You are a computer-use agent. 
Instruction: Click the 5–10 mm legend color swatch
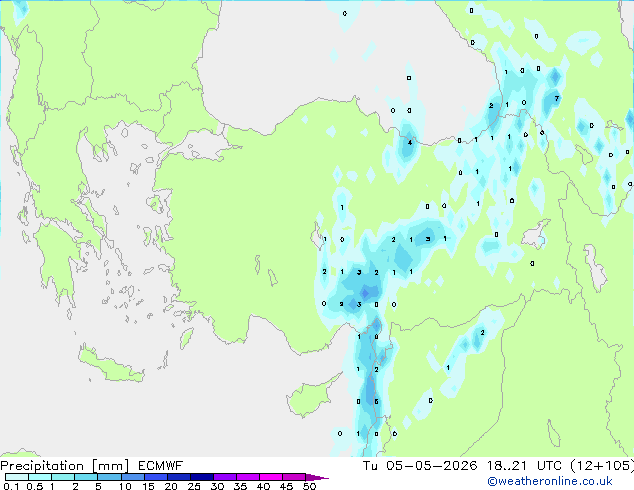[109, 477]
